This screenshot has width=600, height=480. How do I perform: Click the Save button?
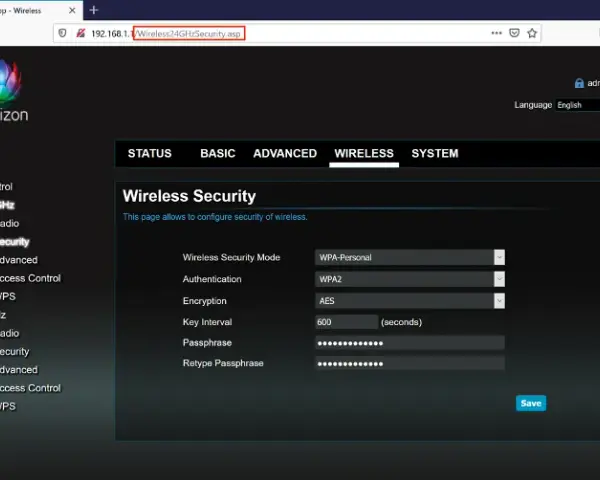(x=531, y=403)
